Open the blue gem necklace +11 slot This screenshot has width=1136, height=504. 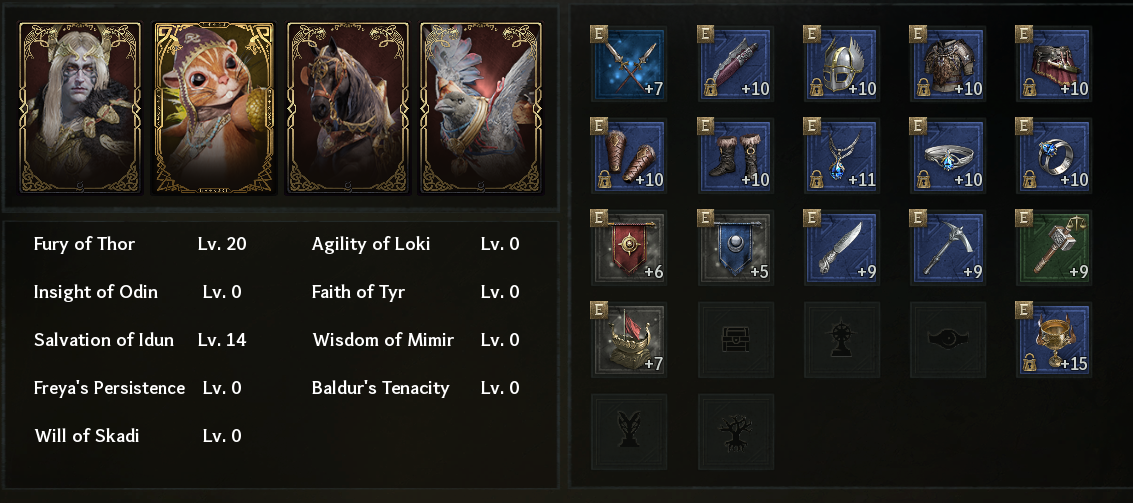841,156
